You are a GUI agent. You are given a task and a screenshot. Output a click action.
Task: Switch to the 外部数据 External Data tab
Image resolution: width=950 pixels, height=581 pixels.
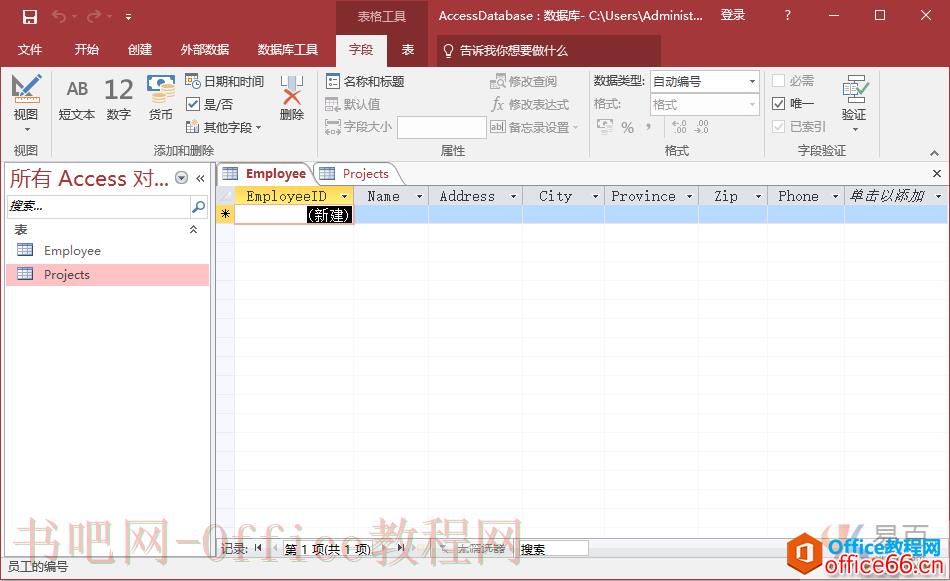(x=205, y=50)
